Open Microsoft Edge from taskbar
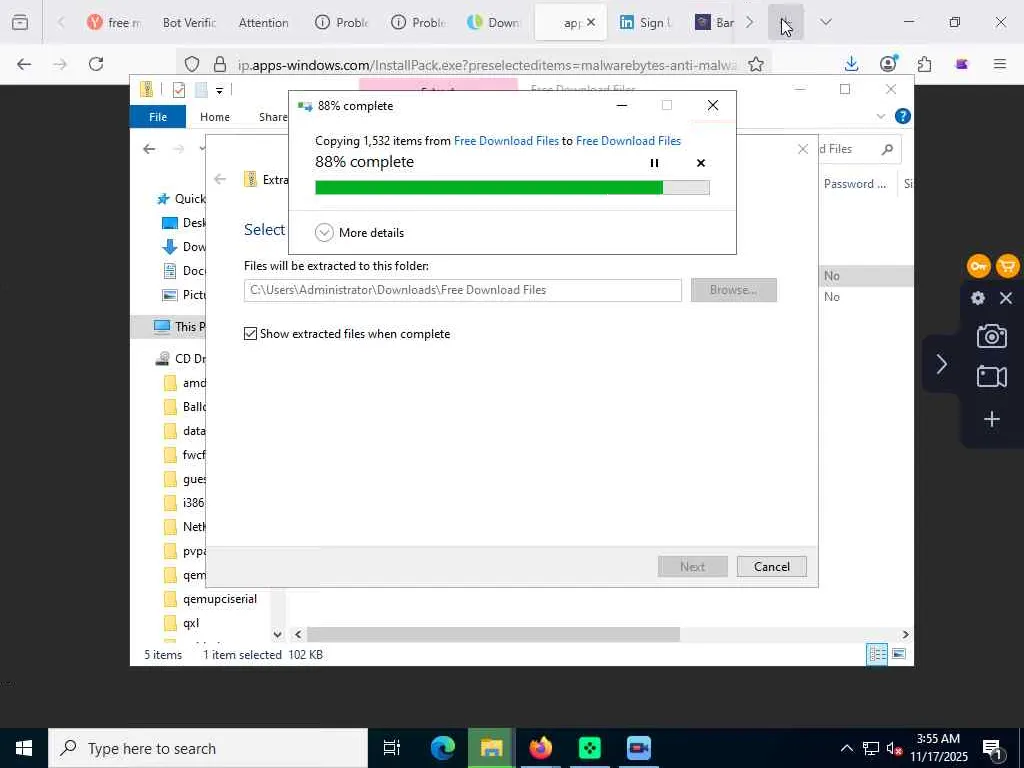Viewport: 1024px width, 768px height. [442, 748]
